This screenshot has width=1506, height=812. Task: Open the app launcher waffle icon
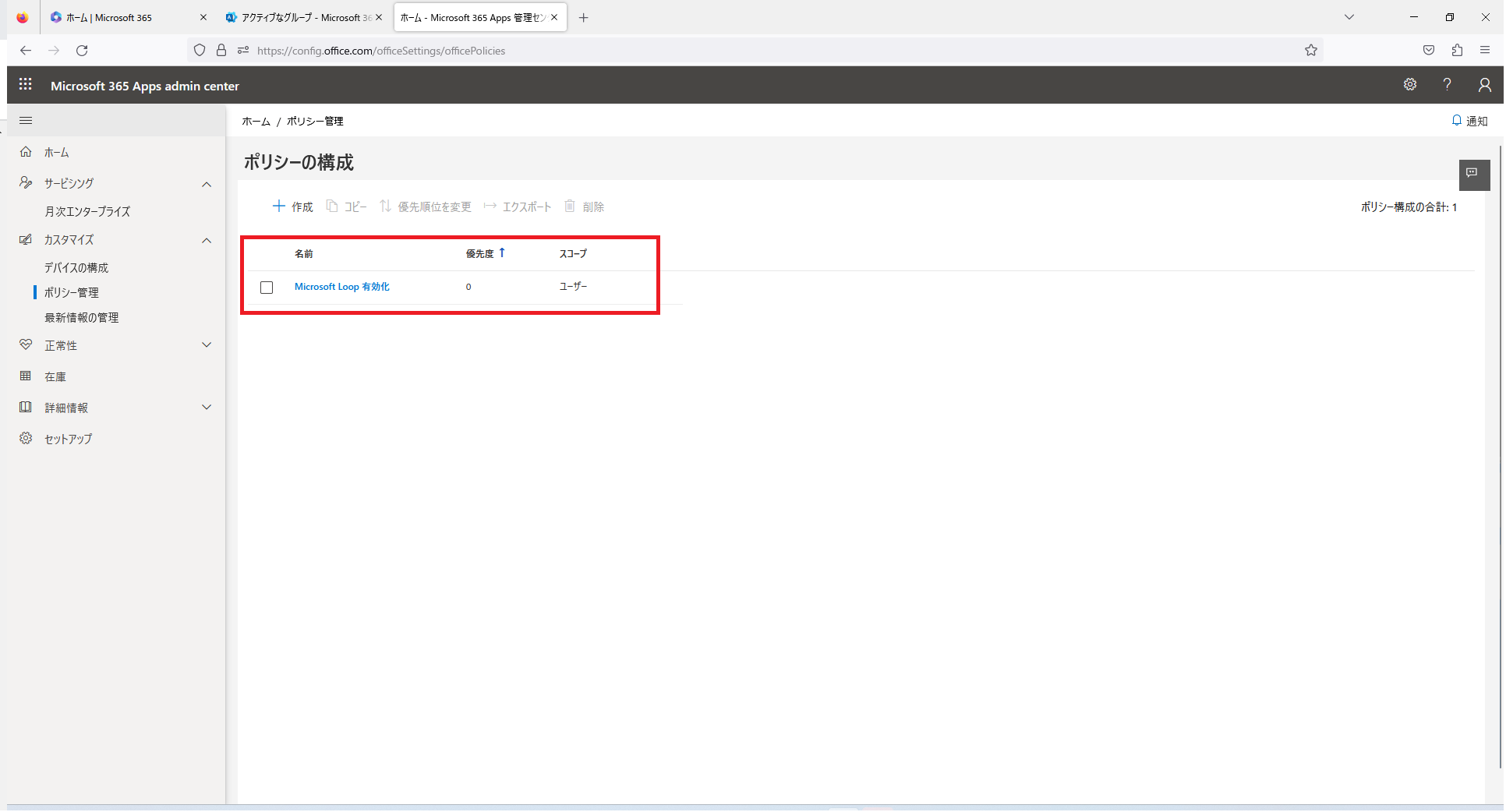pyautogui.click(x=25, y=84)
